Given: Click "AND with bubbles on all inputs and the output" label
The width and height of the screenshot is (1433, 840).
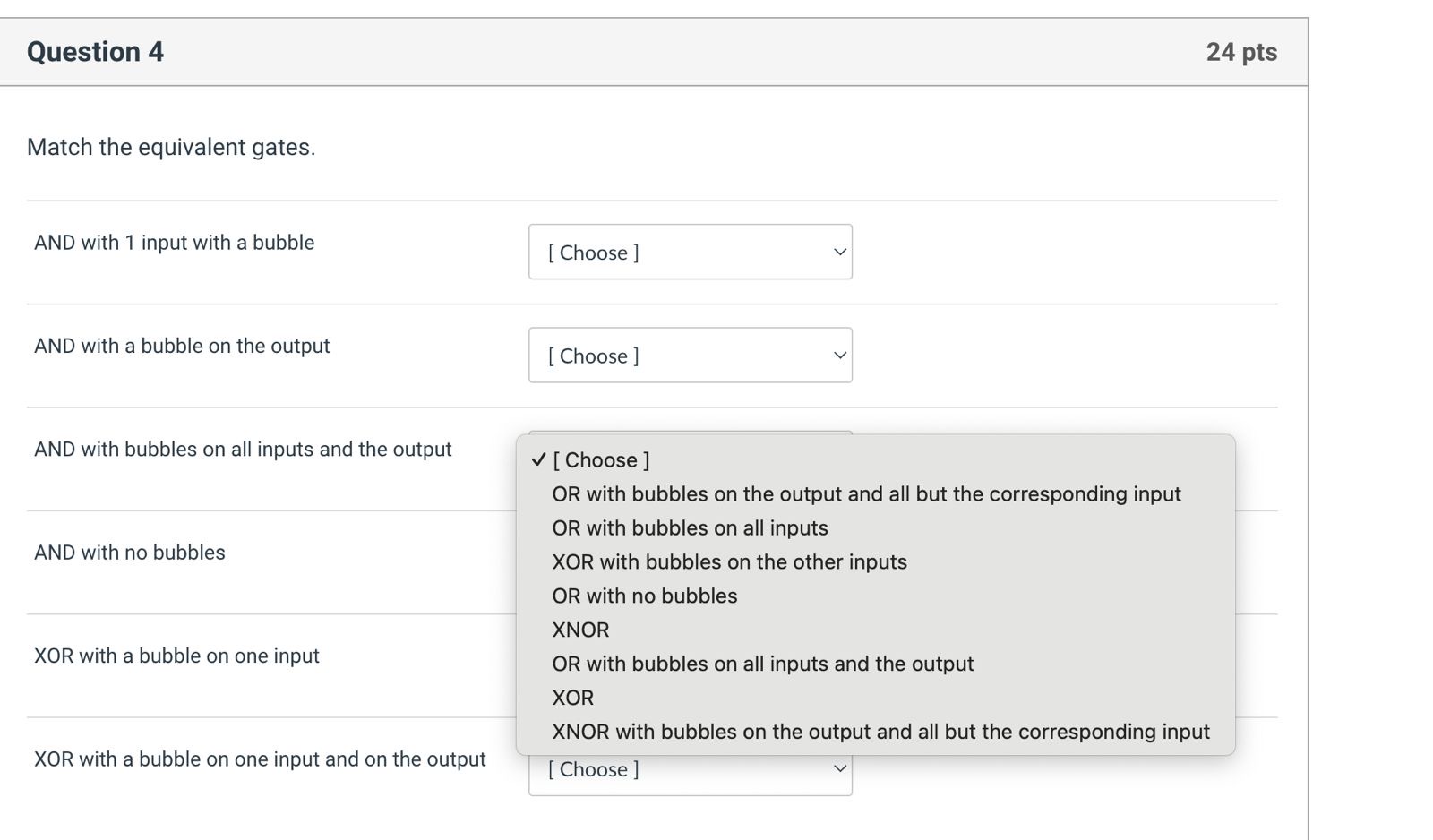Looking at the screenshot, I should 243,450.
